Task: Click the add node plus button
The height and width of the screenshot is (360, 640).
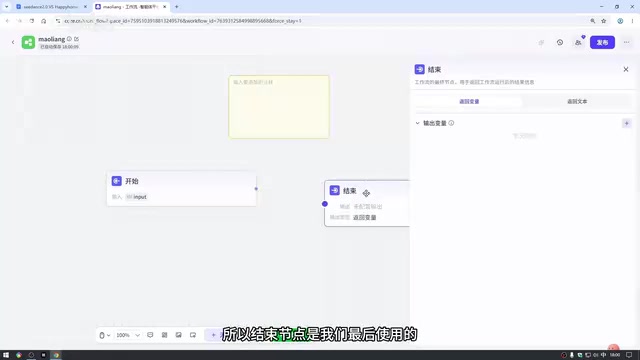Action: (214, 335)
